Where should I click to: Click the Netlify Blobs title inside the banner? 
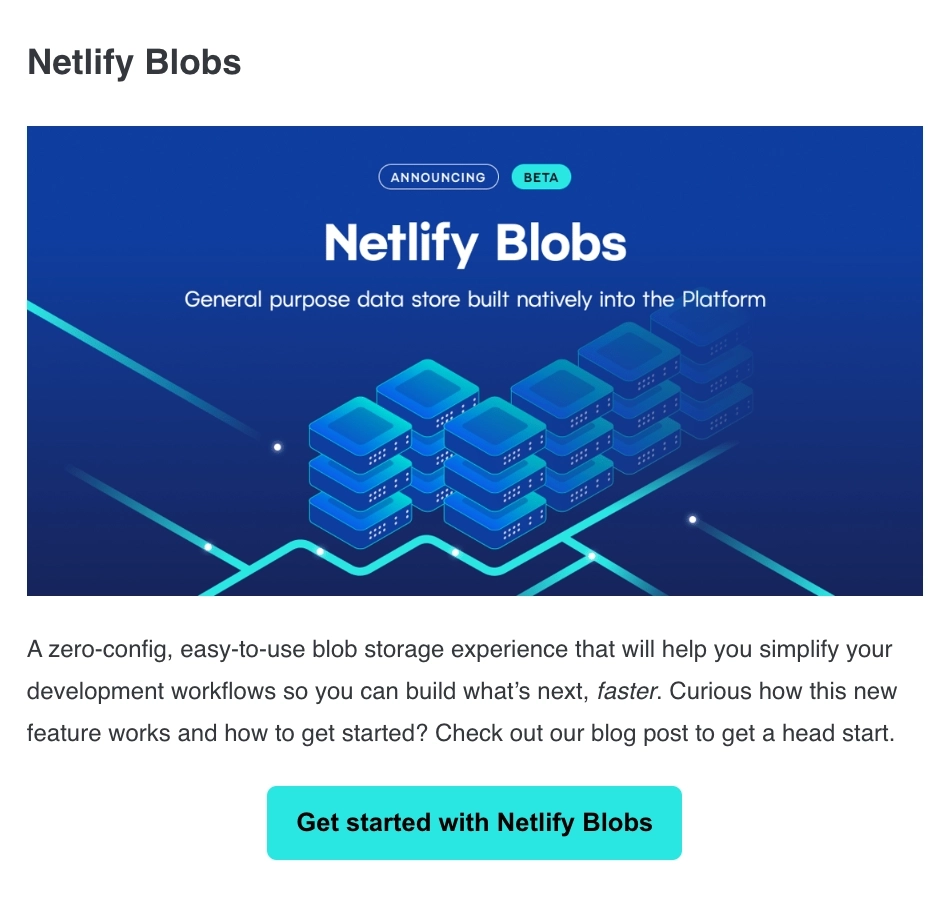pos(475,242)
